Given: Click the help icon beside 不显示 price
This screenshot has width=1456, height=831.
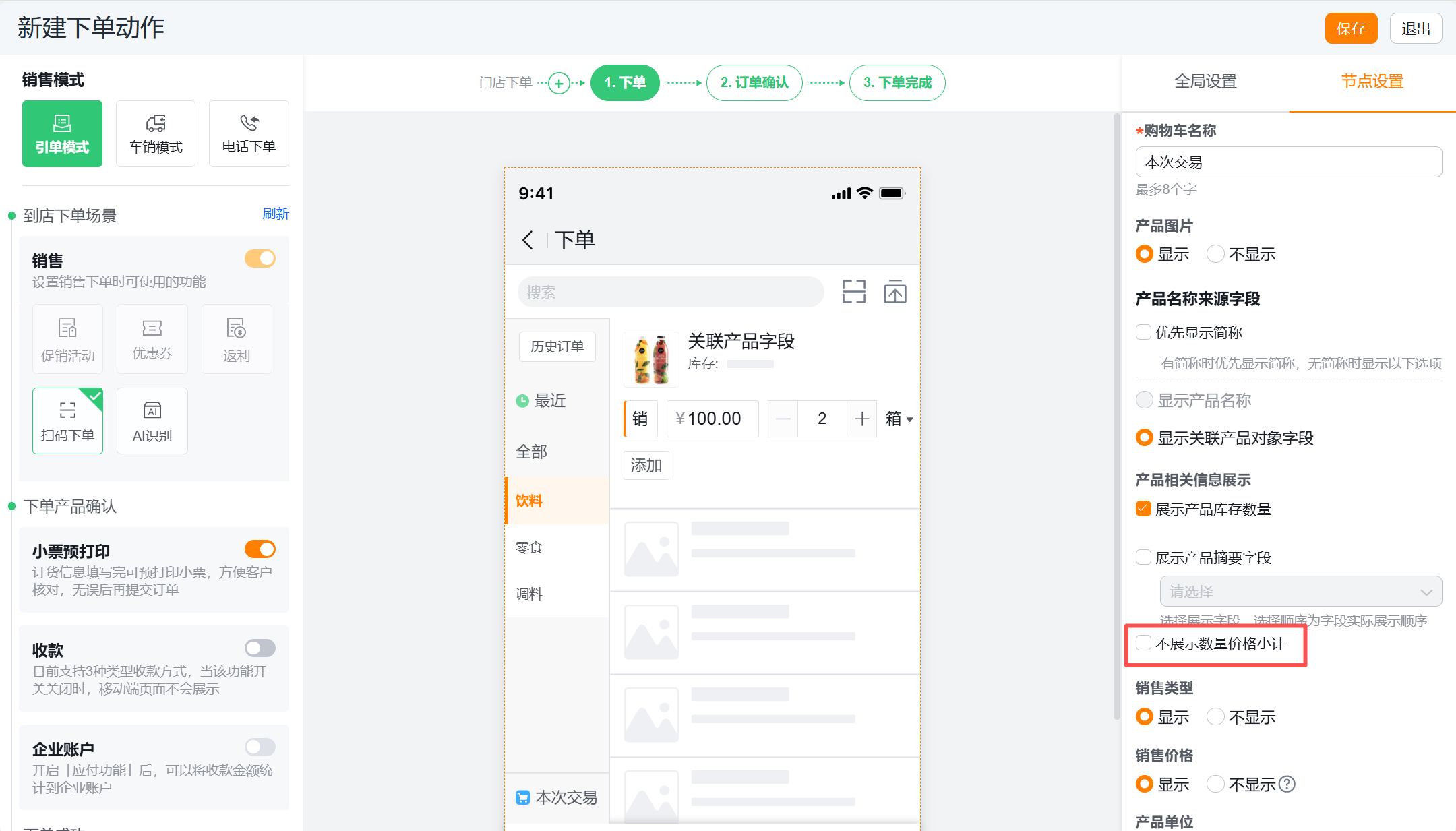Looking at the screenshot, I should click(x=1287, y=784).
